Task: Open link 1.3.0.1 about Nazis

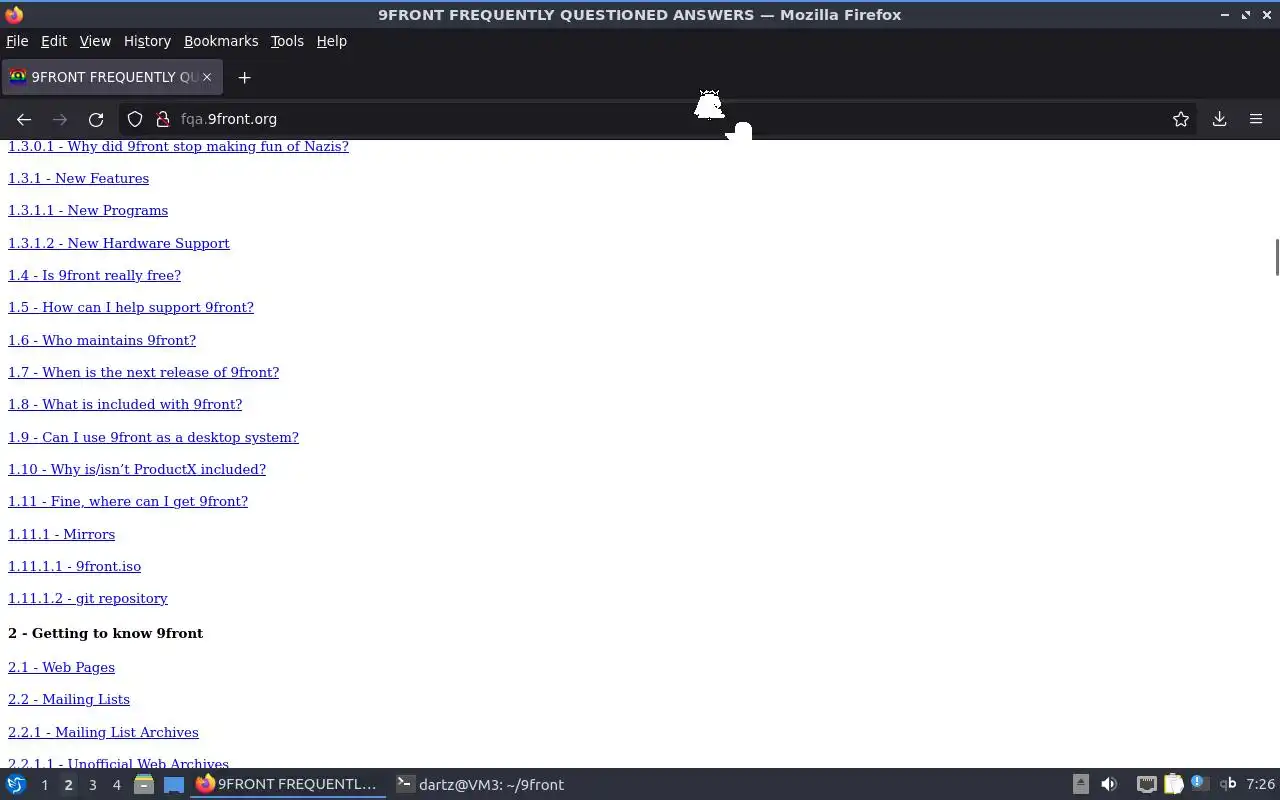Action: pyautogui.click(x=178, y=146)
